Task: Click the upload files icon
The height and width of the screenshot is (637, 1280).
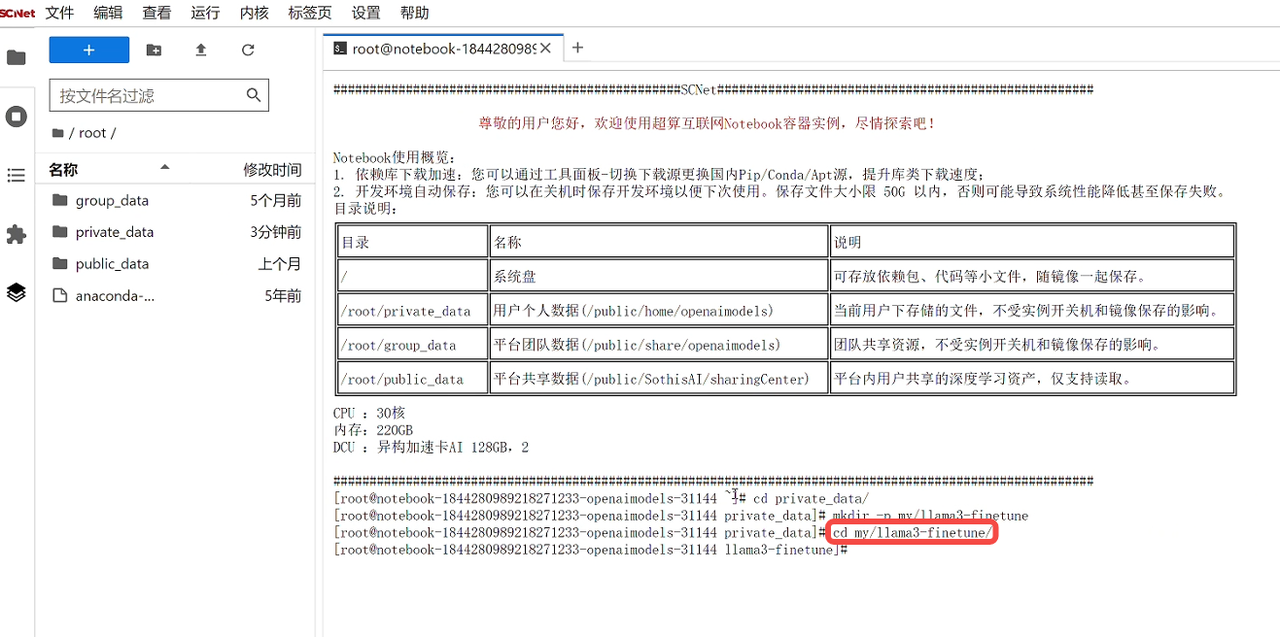Action: click(201, 50)
